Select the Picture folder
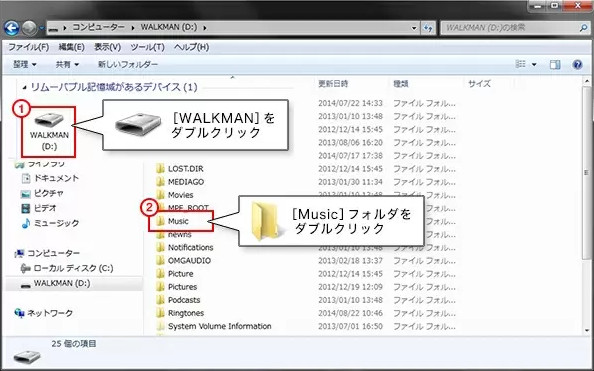This screenshot has width=594, height=371. pyautogui.click(x=180, y=274)
